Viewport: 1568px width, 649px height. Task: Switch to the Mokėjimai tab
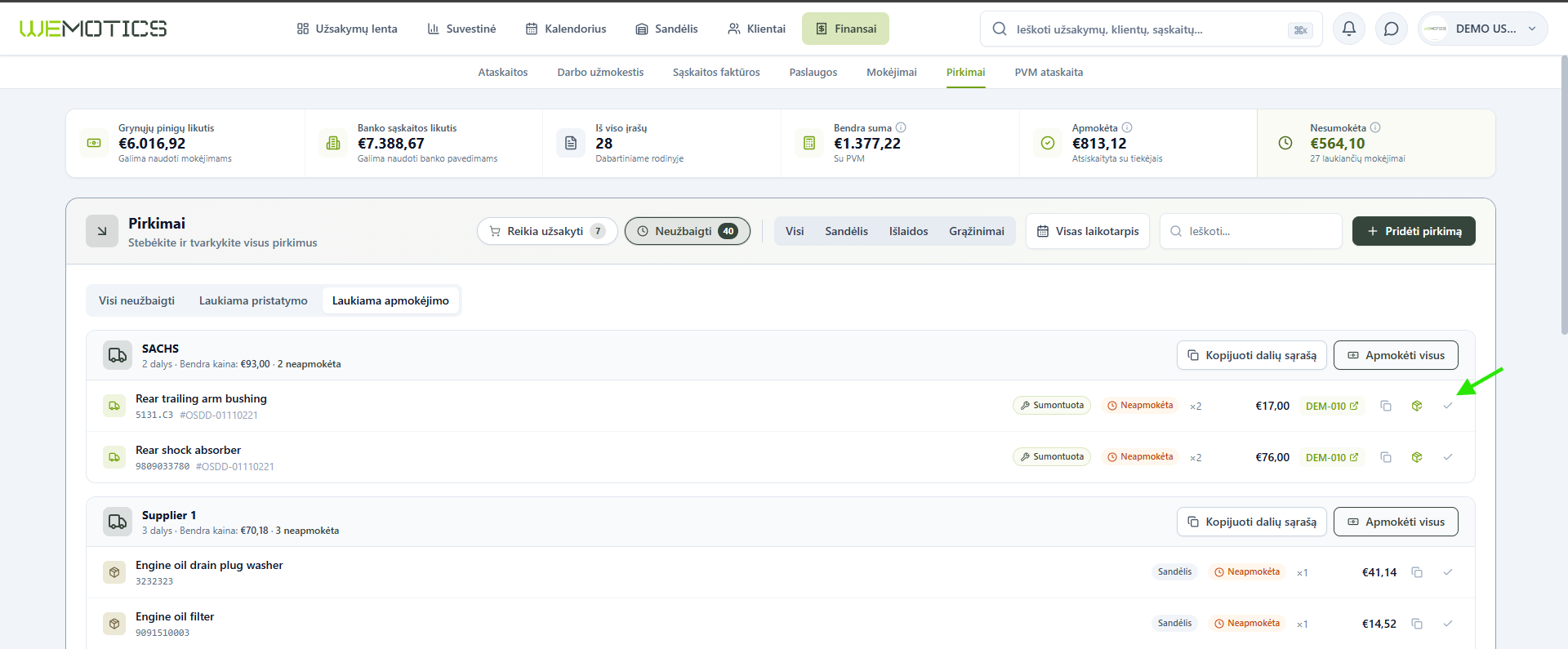[892, 73]
